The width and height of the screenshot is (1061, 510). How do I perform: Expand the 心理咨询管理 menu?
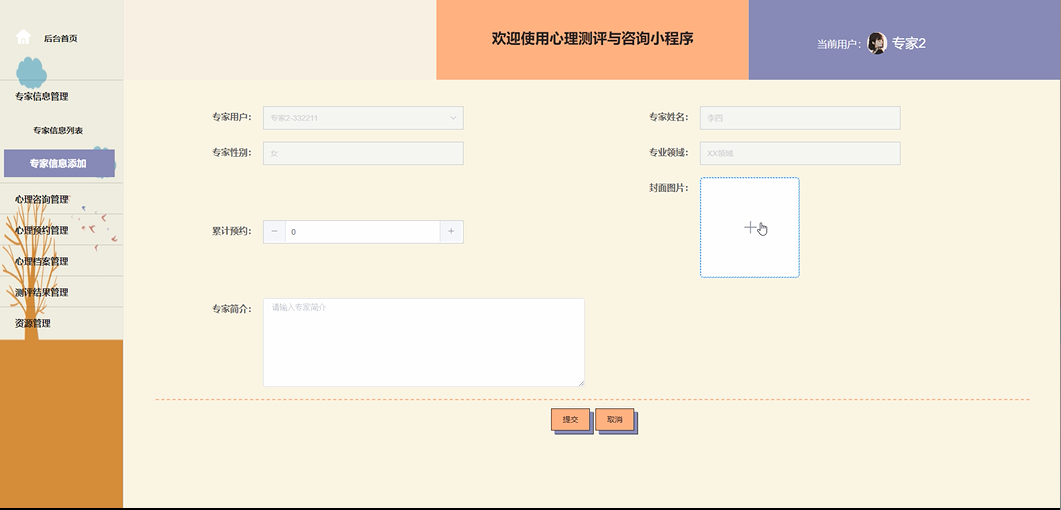[x=42, y=200]
